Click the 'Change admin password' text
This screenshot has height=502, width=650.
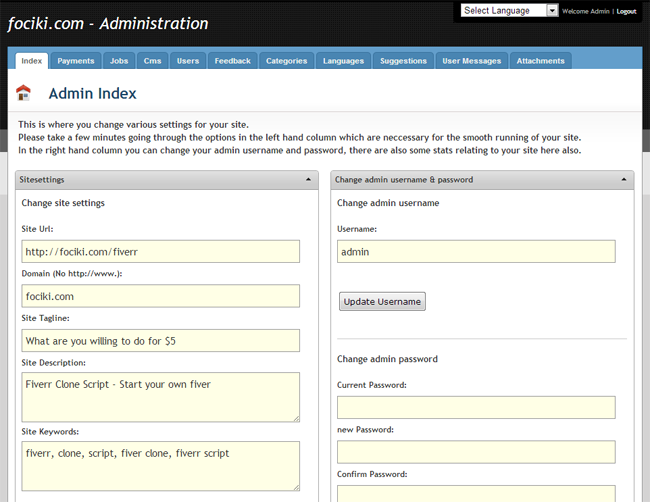coord(387,359)
